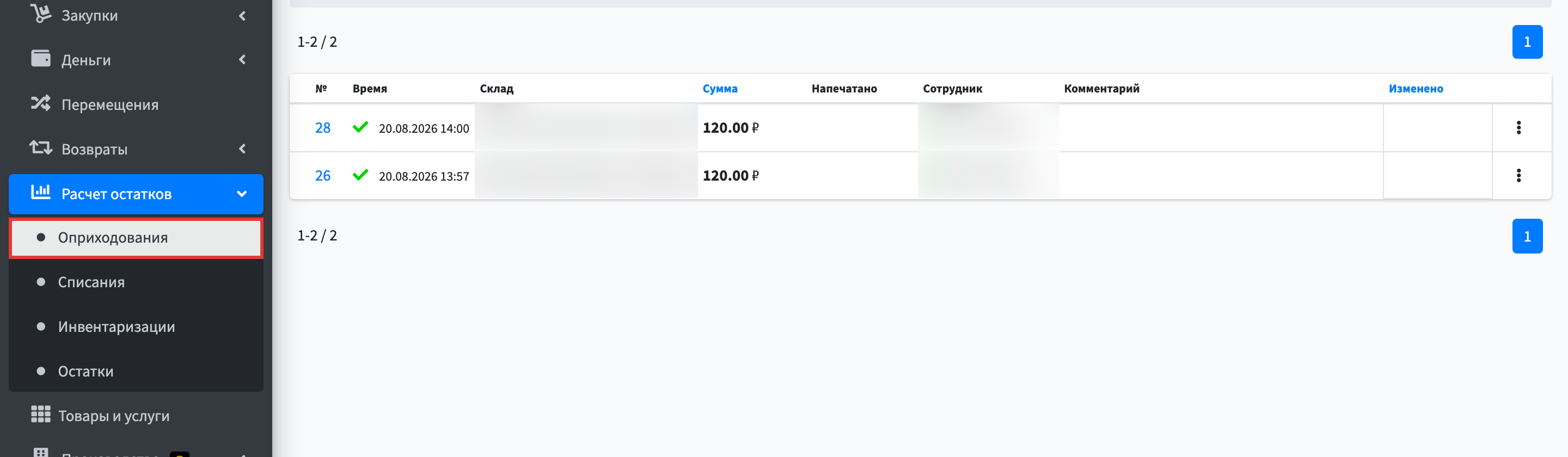Screen dimensions: 1568x457
Task: Click top pagination page 1 button
Action: (x=1527, y=42)
